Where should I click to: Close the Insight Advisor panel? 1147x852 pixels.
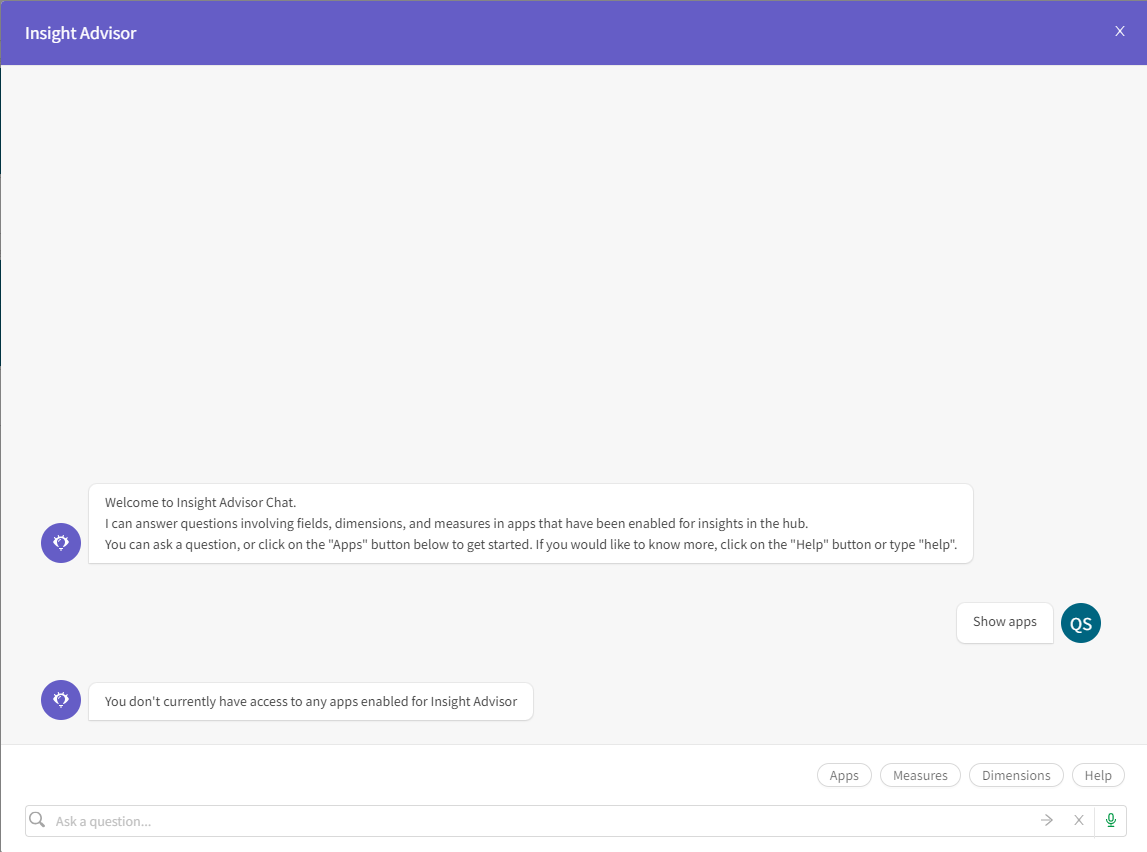pos(1119,31)
